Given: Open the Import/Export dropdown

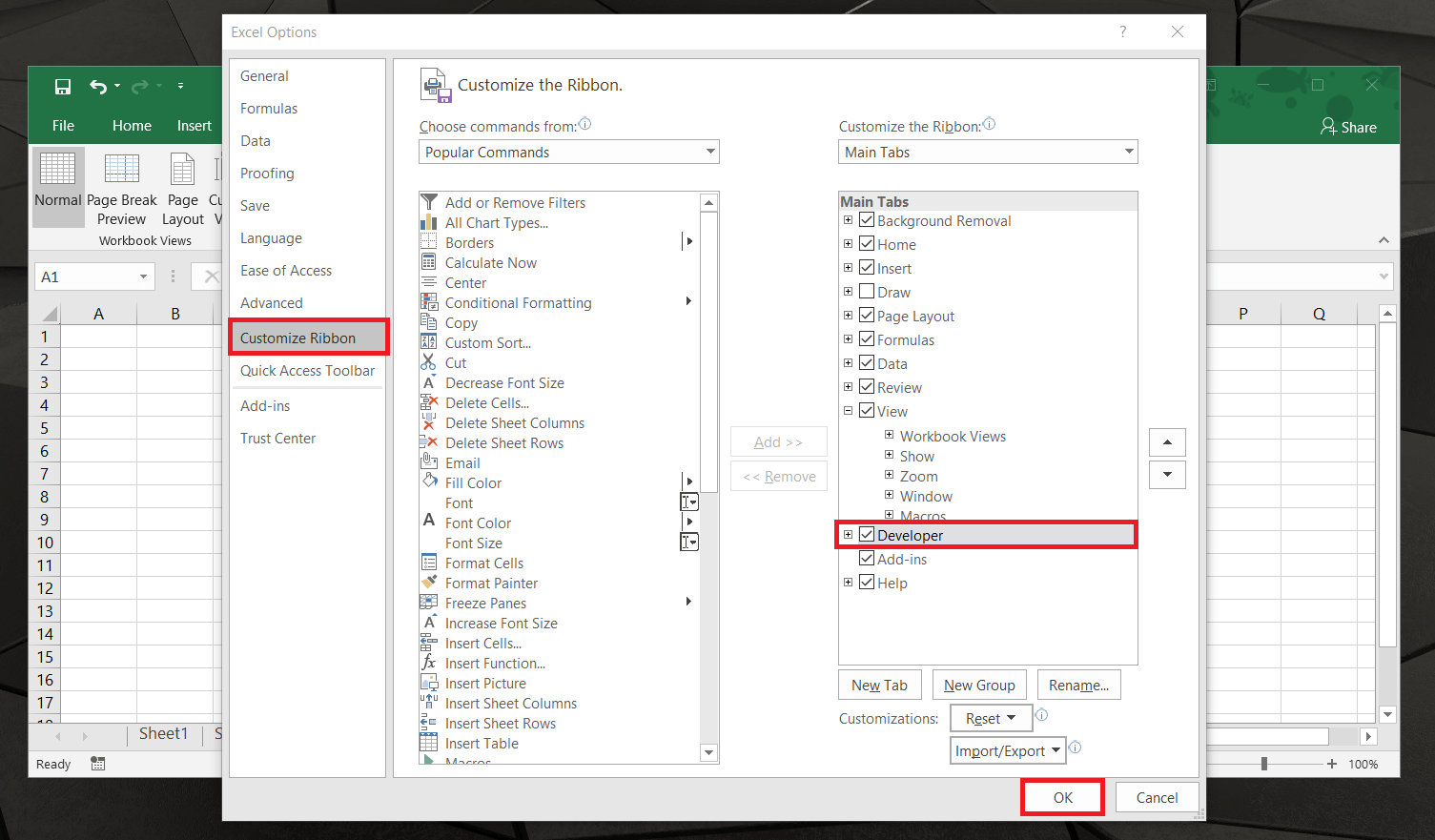Looking at the screenshot, I should point(1008,750).
